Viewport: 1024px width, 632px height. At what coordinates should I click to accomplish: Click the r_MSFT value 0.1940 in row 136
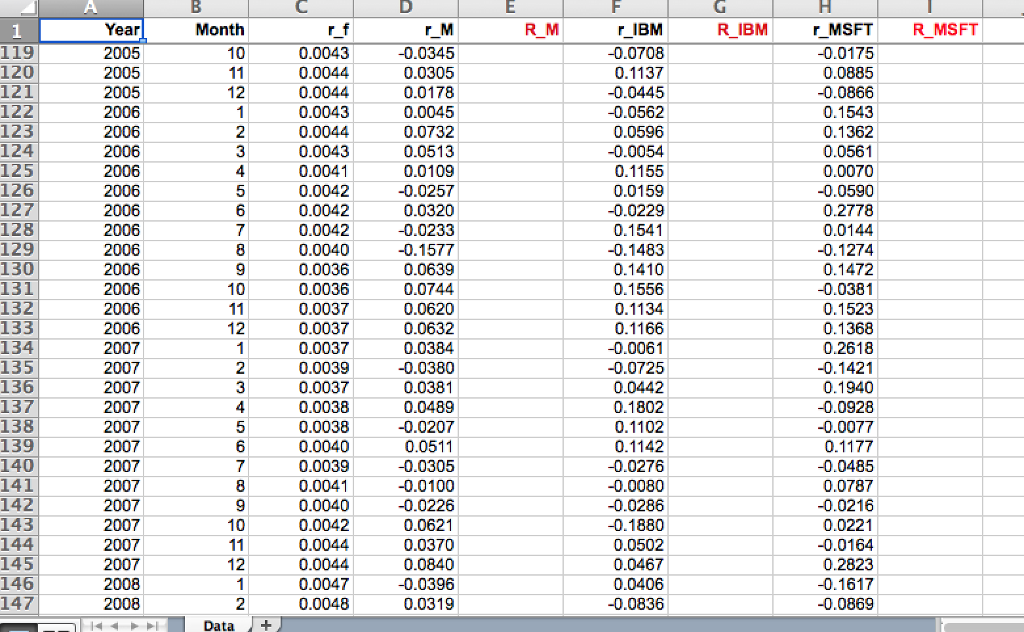[848, 388]
